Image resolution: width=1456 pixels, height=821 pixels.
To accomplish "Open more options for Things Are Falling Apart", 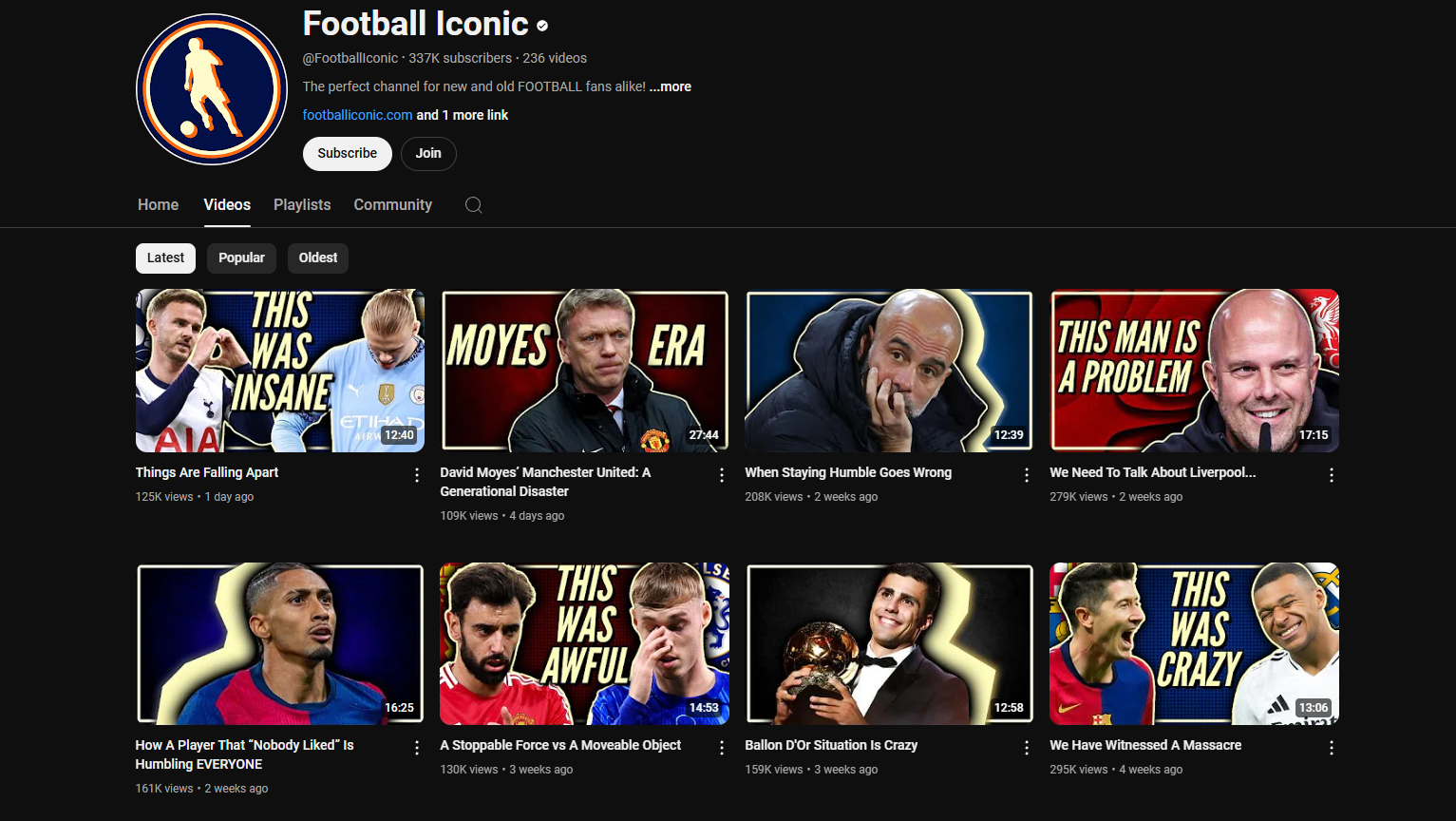I will pyautogui.click(x=417, y=475).
